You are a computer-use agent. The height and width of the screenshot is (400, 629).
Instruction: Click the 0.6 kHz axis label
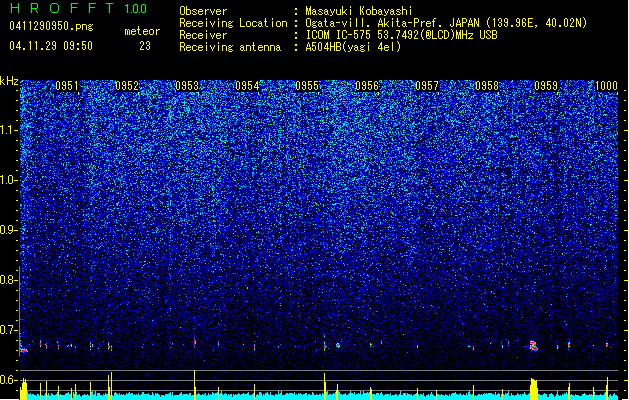9,380
